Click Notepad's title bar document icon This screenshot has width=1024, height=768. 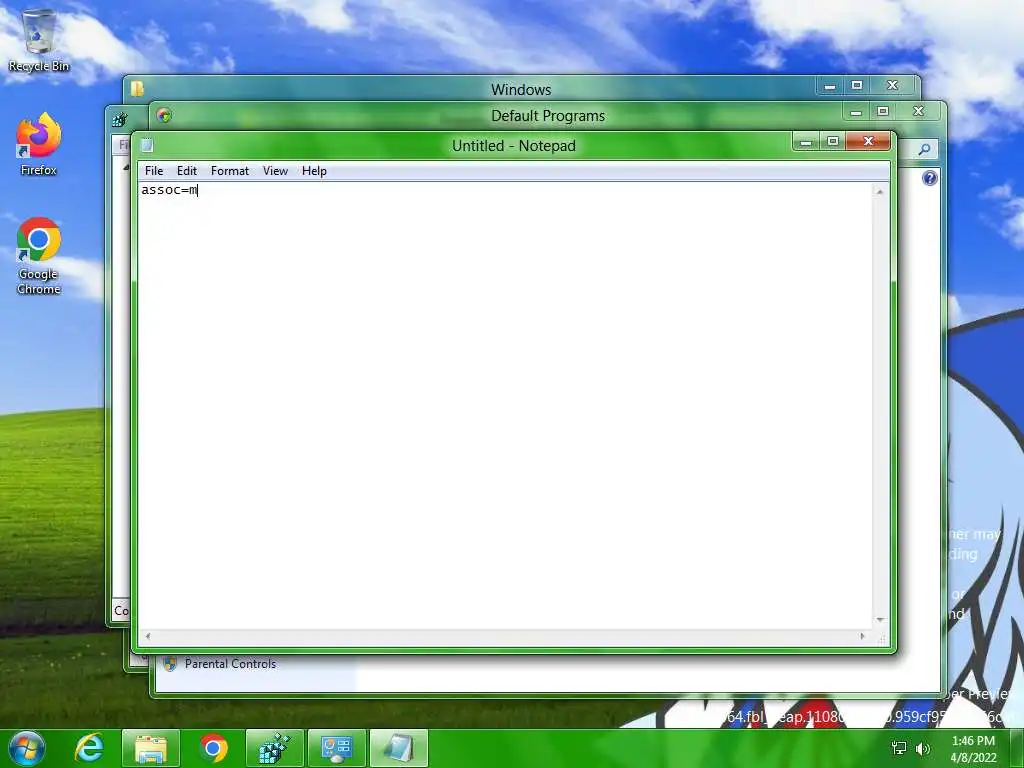tap(147, 145)
